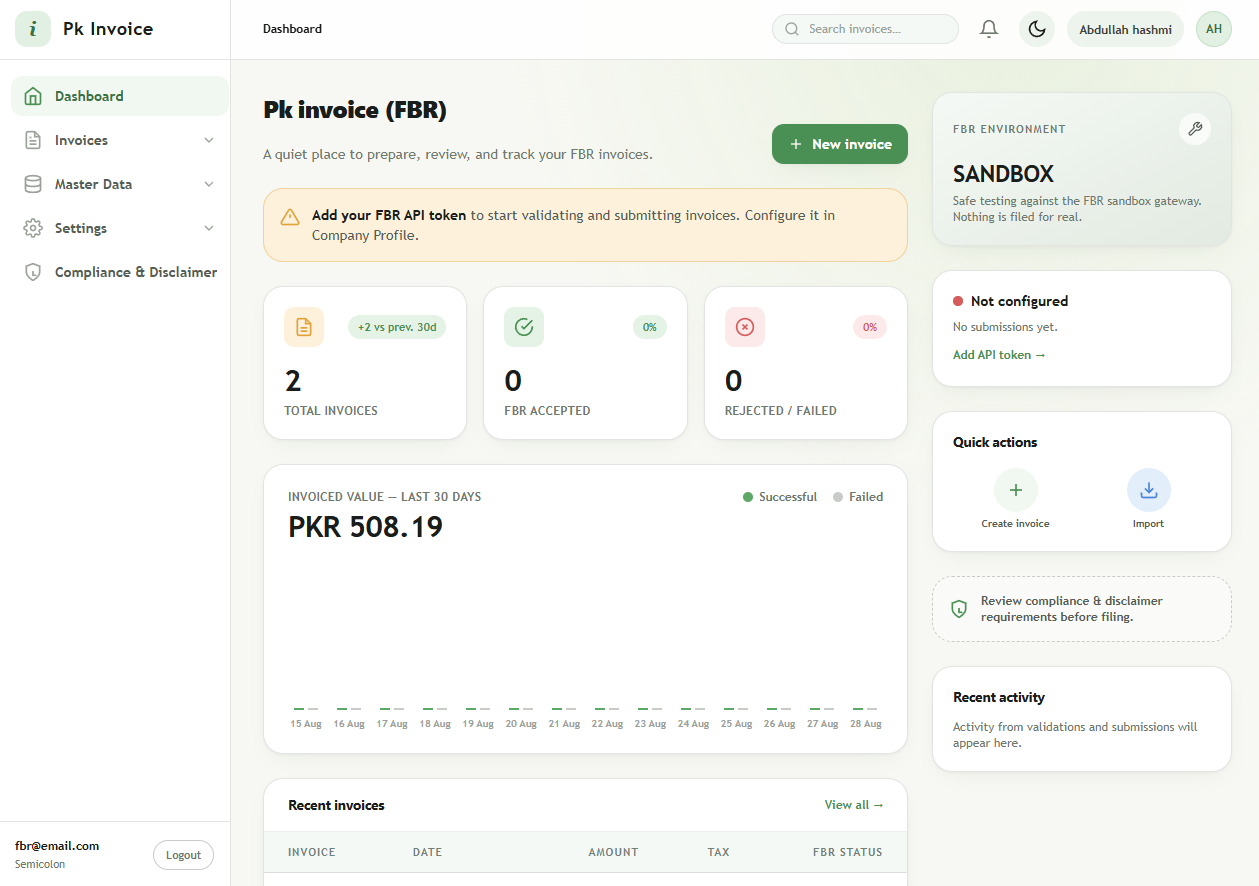
Task: Click the Invoices document icon in sidebar
Action: (33, 140)
